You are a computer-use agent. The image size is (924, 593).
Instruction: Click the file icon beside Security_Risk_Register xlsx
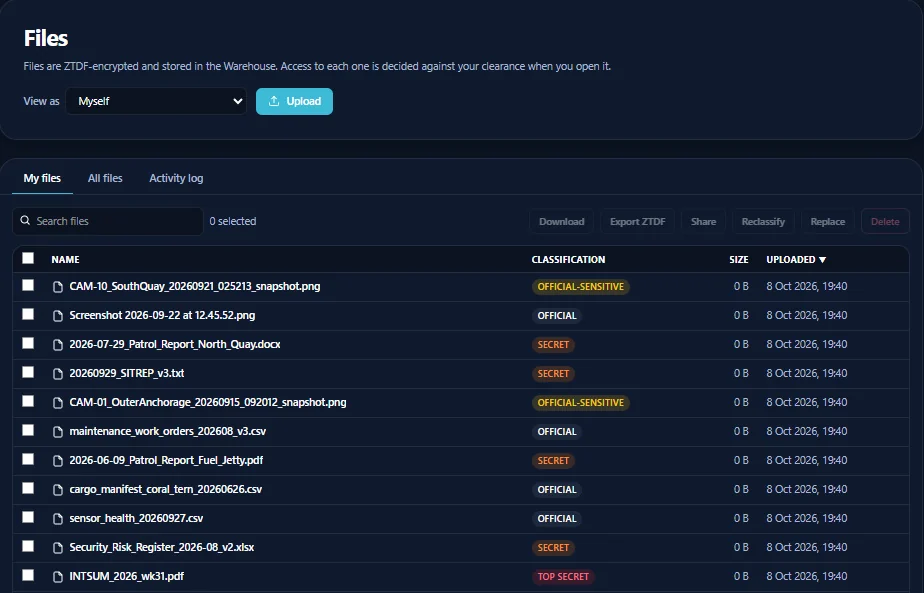coord(58,548)
